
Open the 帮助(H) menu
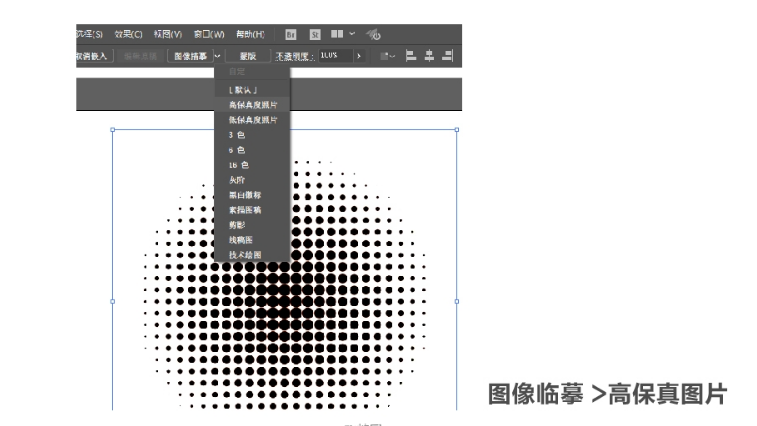[x=250, y=34]
